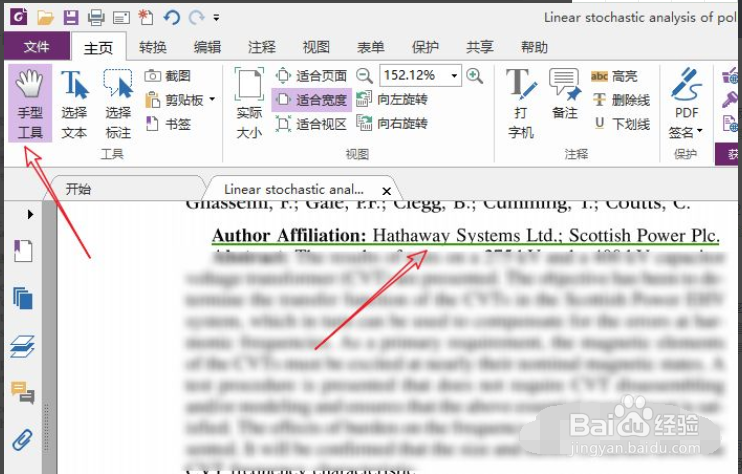Switch to the 共享 ribbon tab

pyautogui.click(x=480, y=47)
